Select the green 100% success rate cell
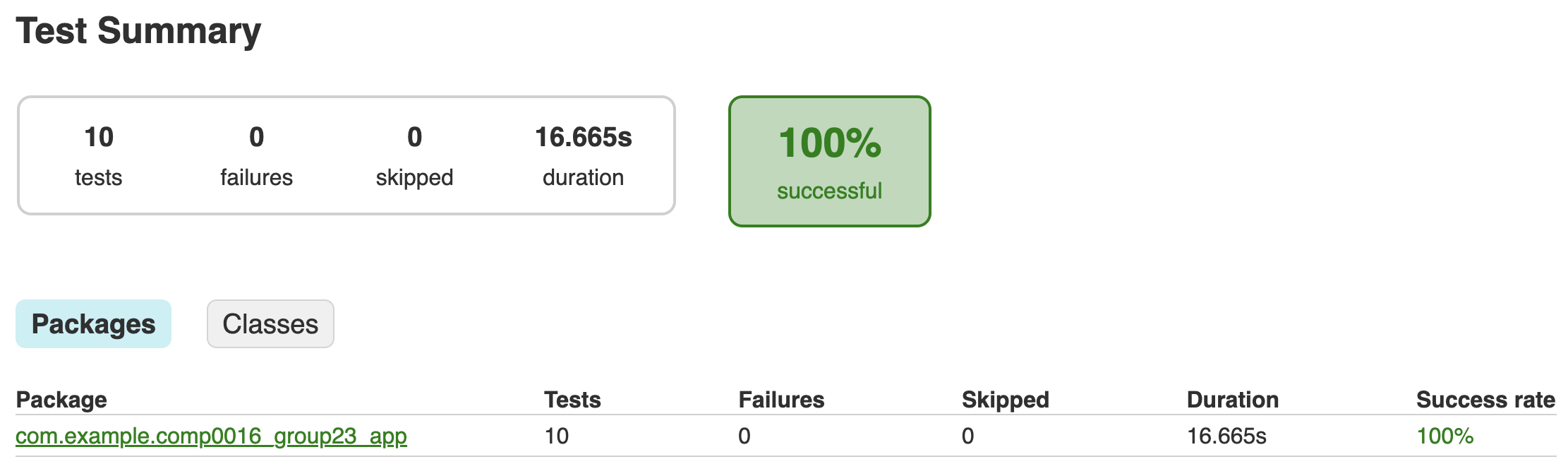The height and width of the screenshot is (476, 1568). coord(1445,436)
